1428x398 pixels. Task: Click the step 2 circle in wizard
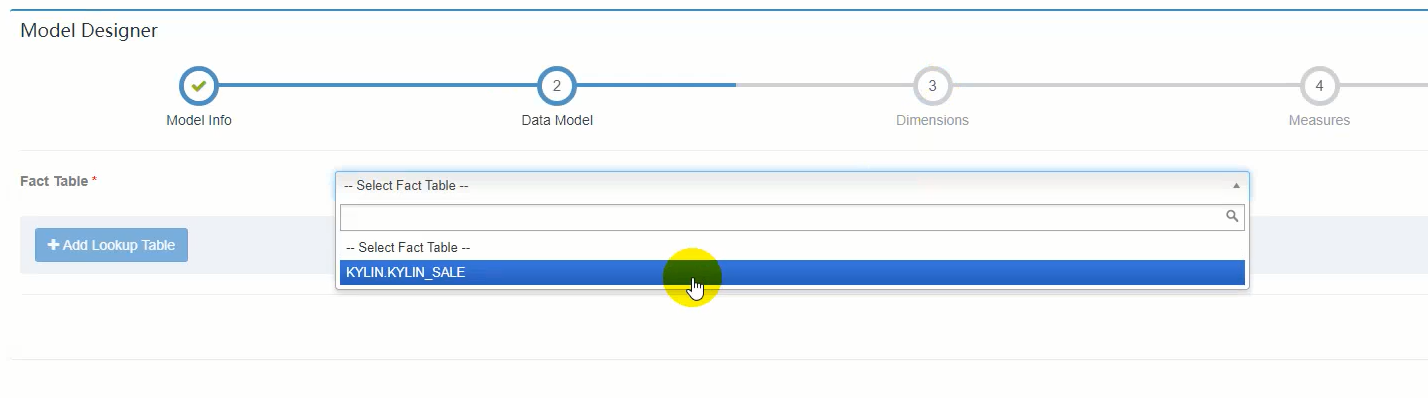[557, 86]
